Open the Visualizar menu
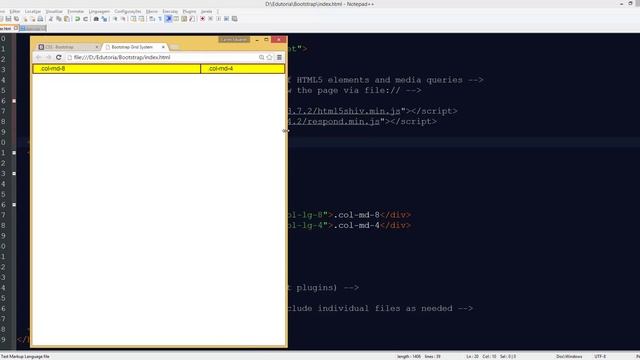The height and width of the screenshot is (360, 640). click(x=54, y=11)
